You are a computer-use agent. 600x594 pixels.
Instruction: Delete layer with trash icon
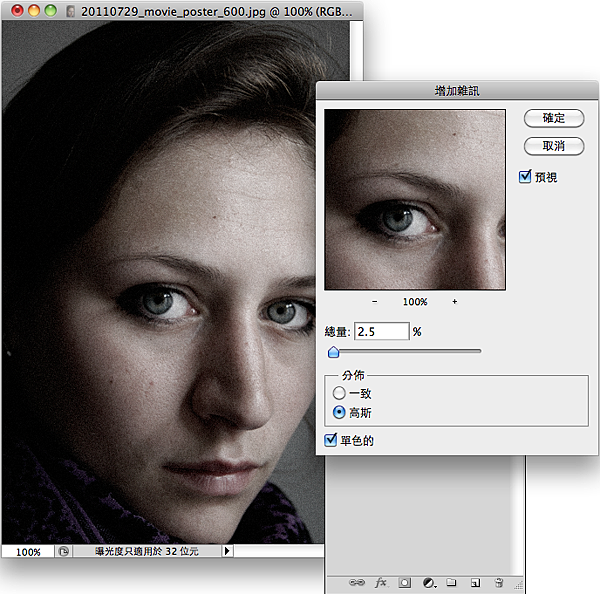pos(499,581)
